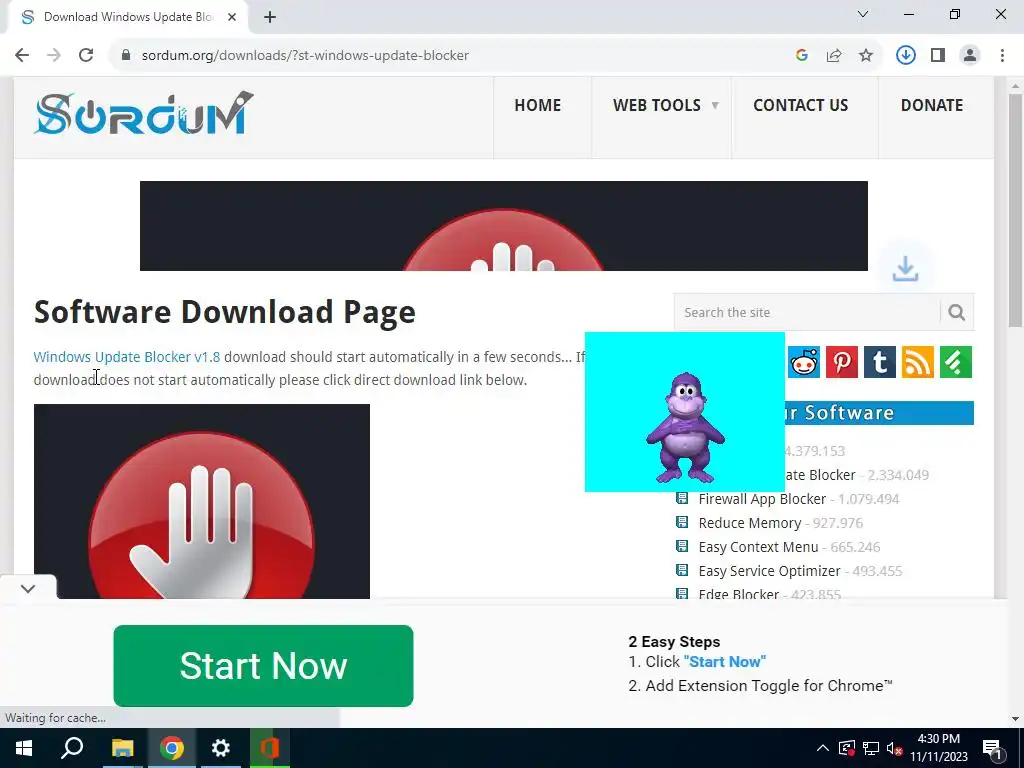Reload the current page
The height and width of the screenshot is (768, 1024).
coord(86,56)
